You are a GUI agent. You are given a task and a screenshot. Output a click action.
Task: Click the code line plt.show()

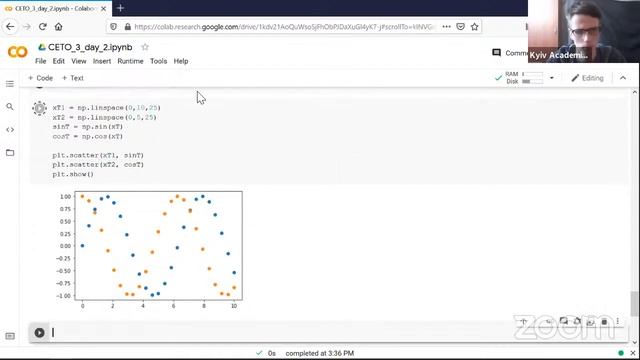pyautogui.click(x=73, y=174)
